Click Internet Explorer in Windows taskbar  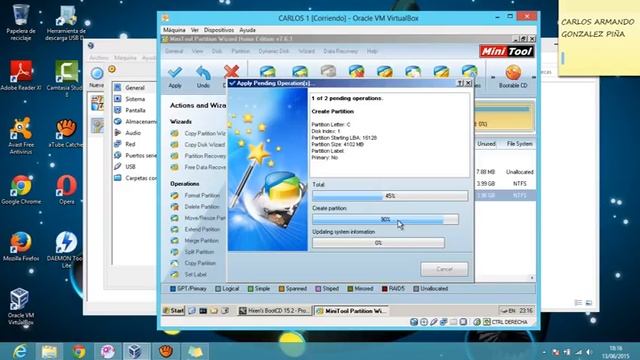click(x=20, y=351)
